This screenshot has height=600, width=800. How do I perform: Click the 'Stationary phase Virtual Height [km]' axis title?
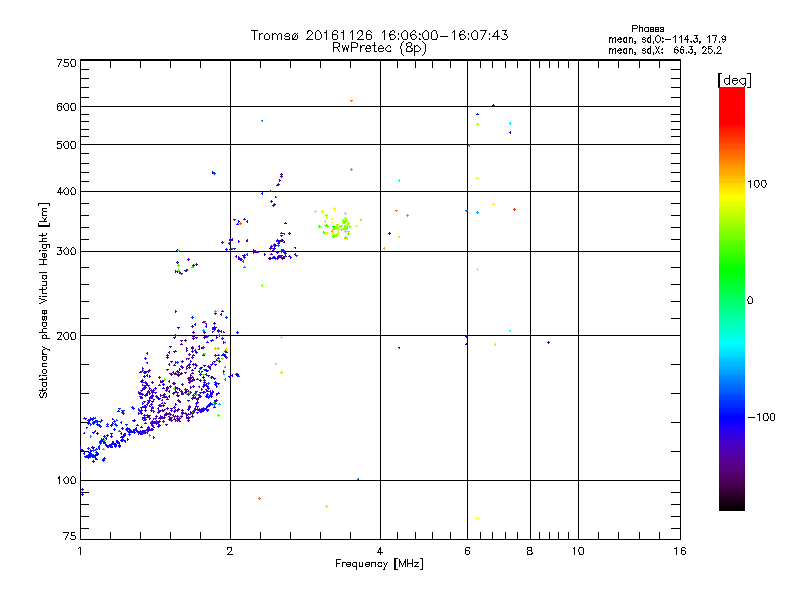pyautogui.click(x=44, y=301)
